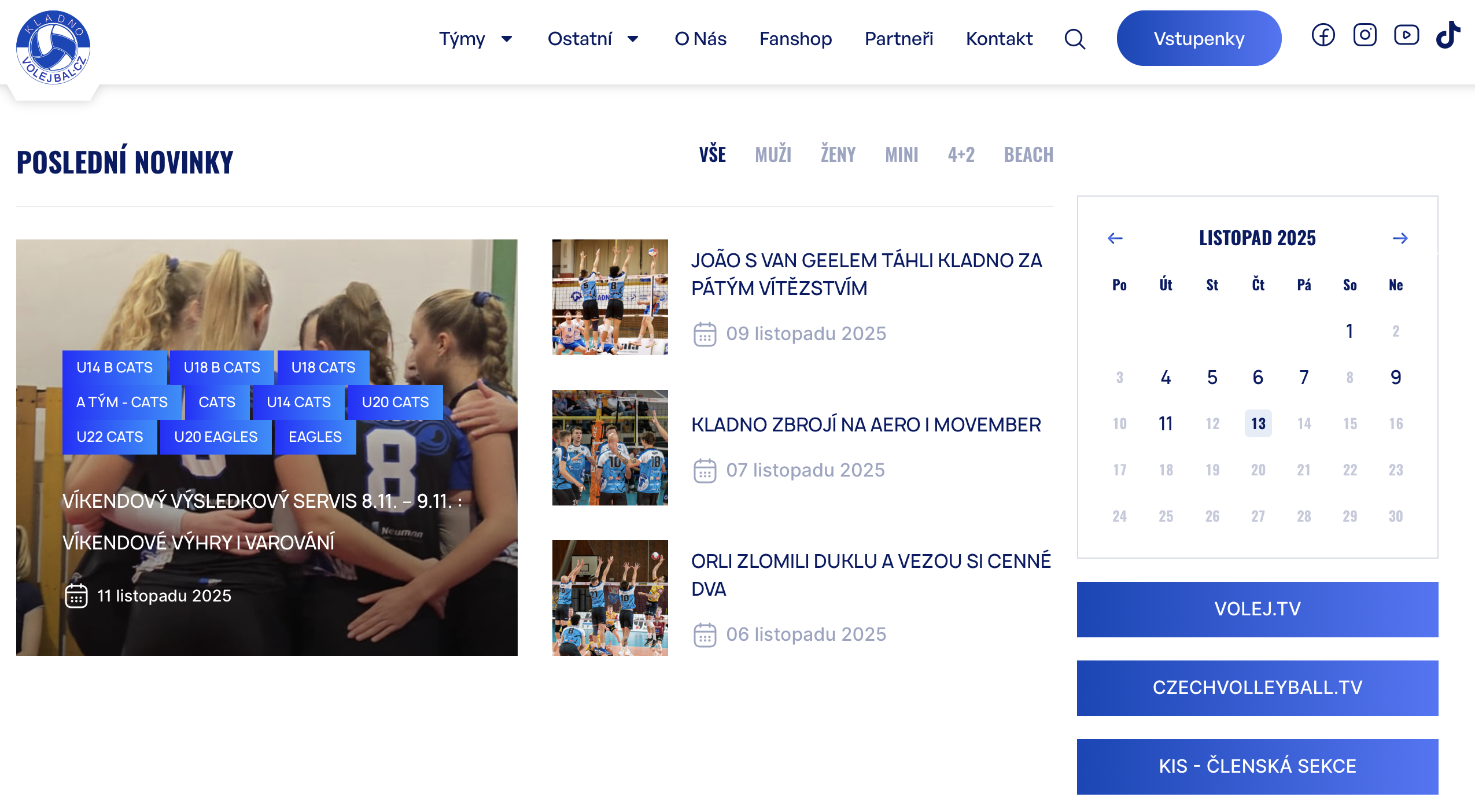Viewport: 1475px width, 812px height.
Task: Open the club's Facebook page
Action: tap(1323, 35)
